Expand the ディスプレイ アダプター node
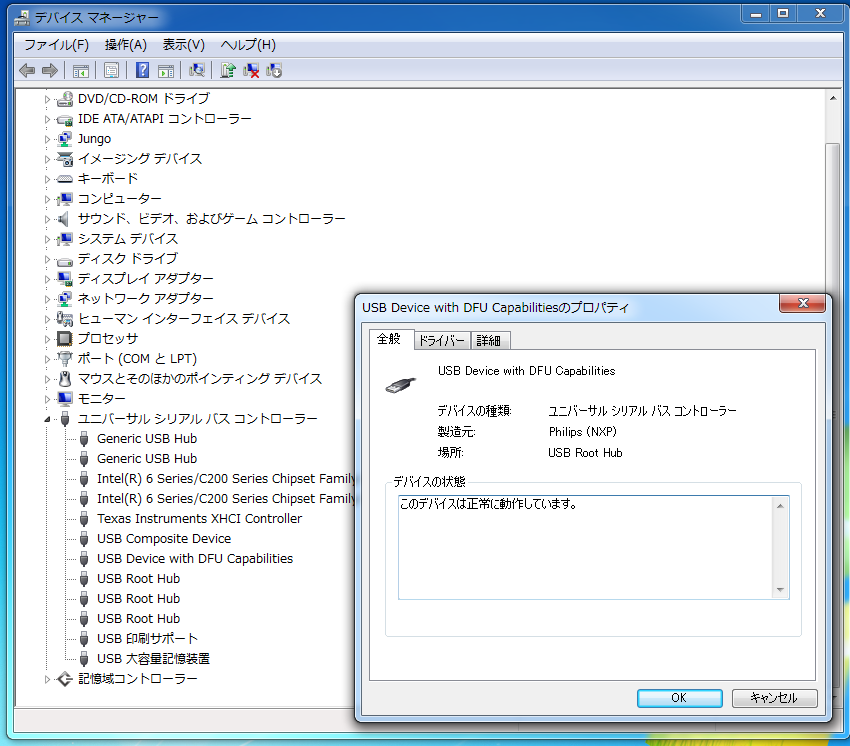 pos(47,279)
